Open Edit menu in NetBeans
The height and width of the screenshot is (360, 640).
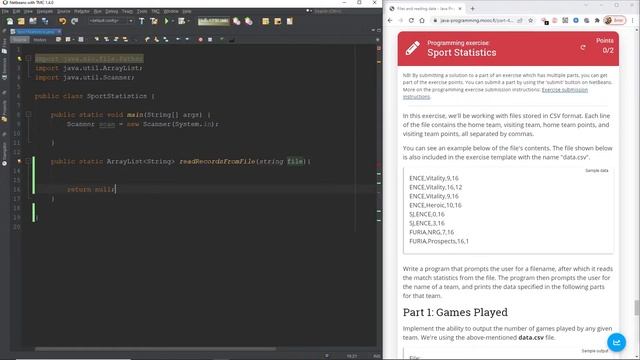pyautogui.click(x=16, y=11)
